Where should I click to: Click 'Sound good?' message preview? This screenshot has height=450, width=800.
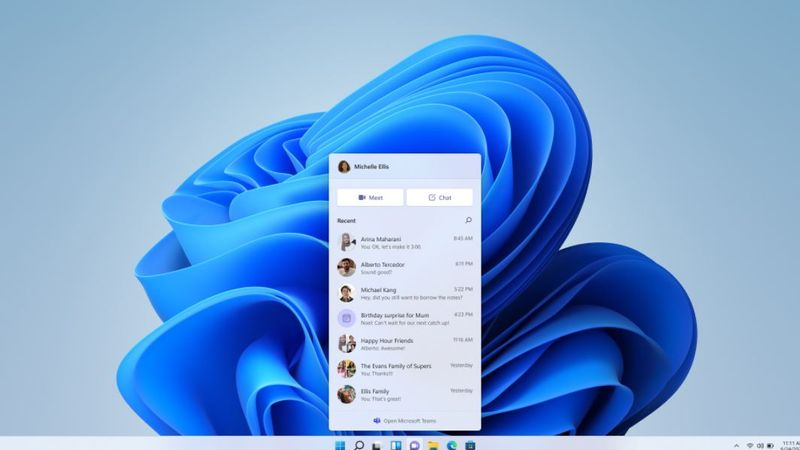pos(377,272)
